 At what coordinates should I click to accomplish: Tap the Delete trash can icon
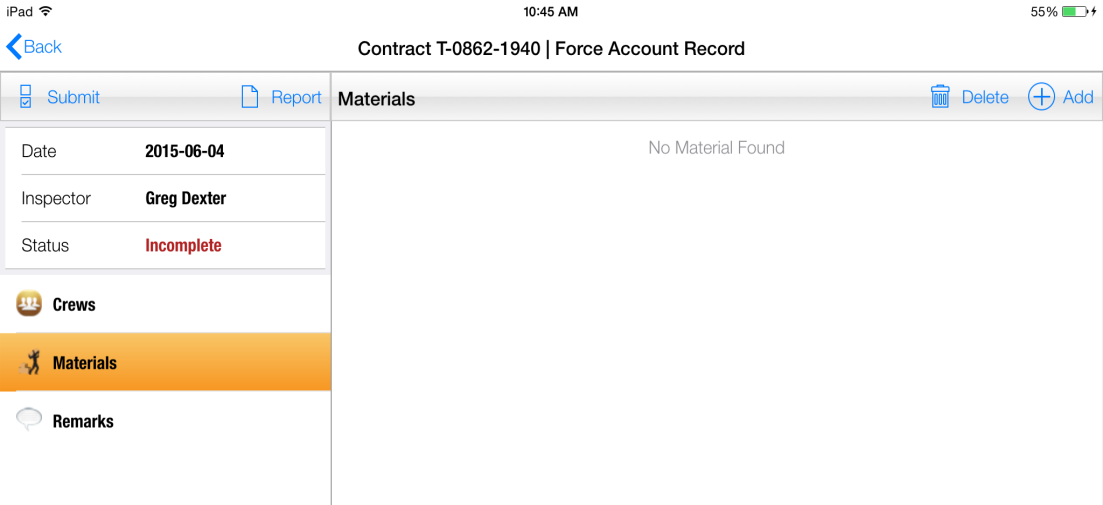(940, 97)
